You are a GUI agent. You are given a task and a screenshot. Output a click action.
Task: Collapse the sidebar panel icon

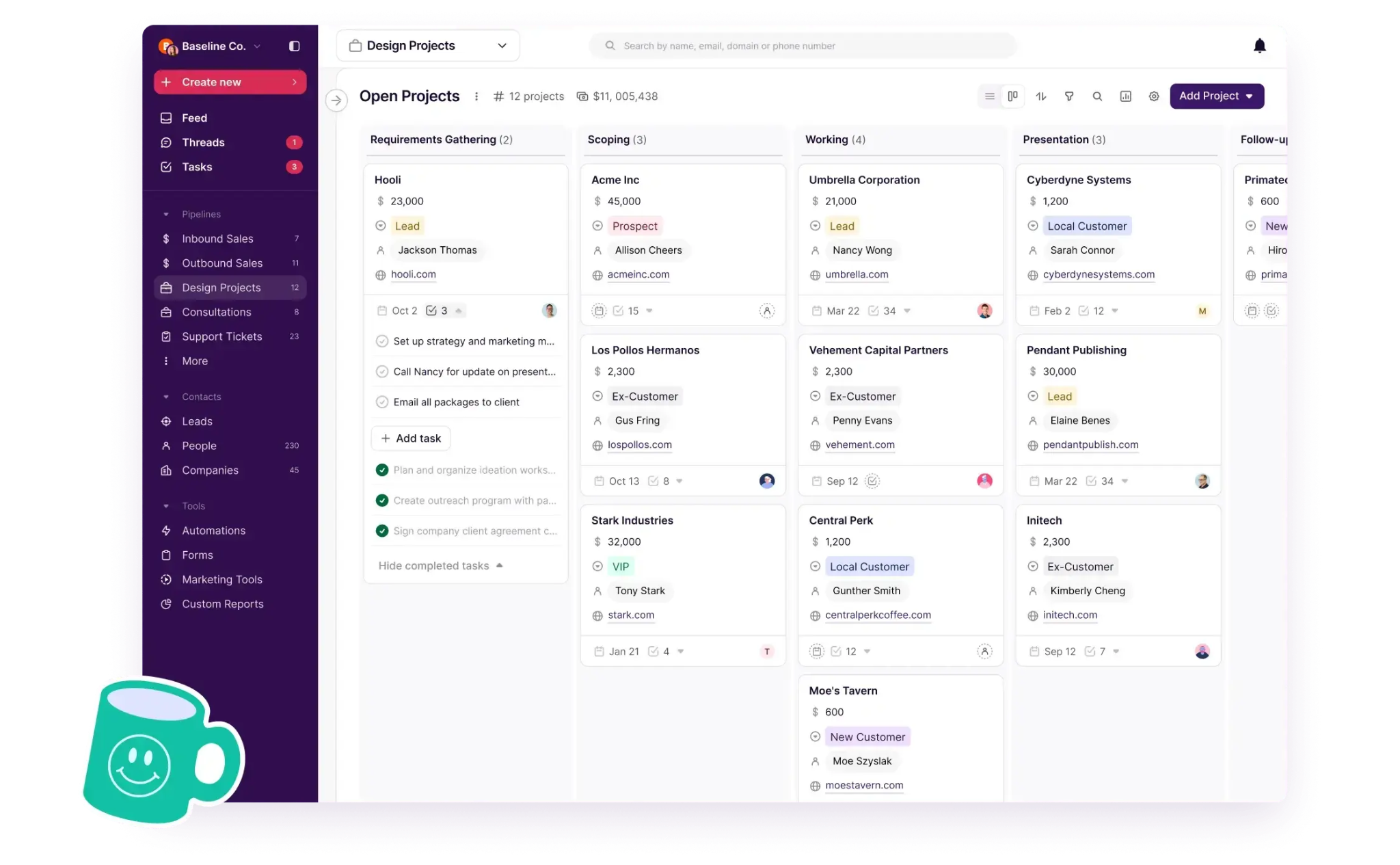pos(294,46)
